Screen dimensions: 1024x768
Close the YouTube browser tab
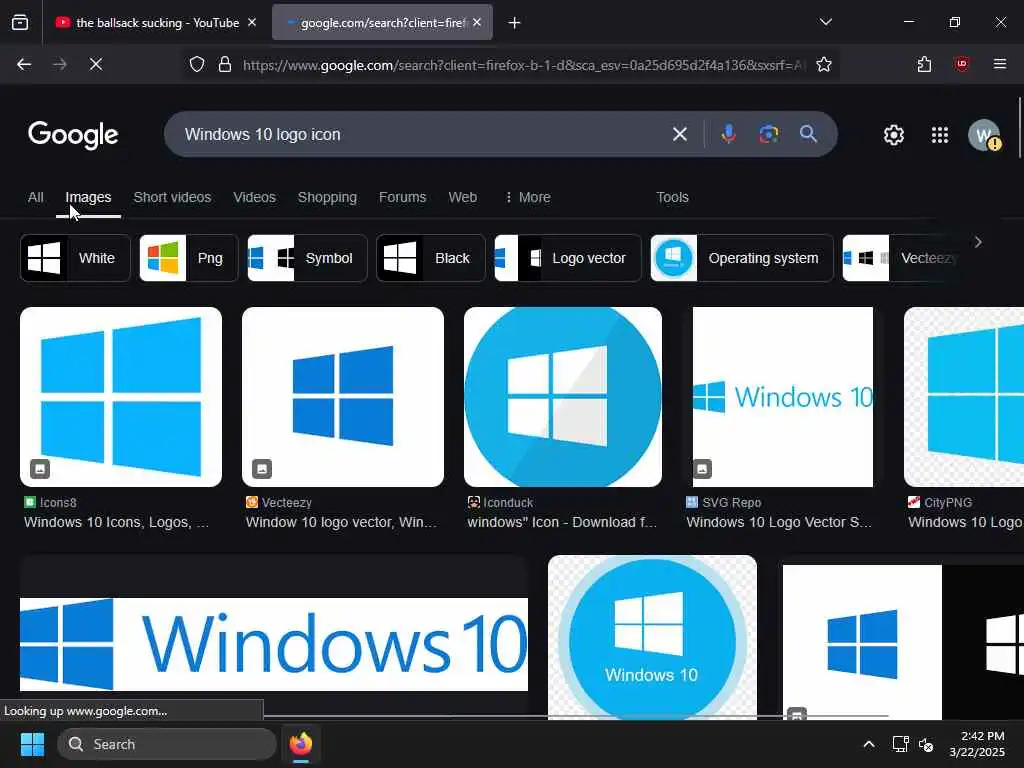[x=252, y=22]
